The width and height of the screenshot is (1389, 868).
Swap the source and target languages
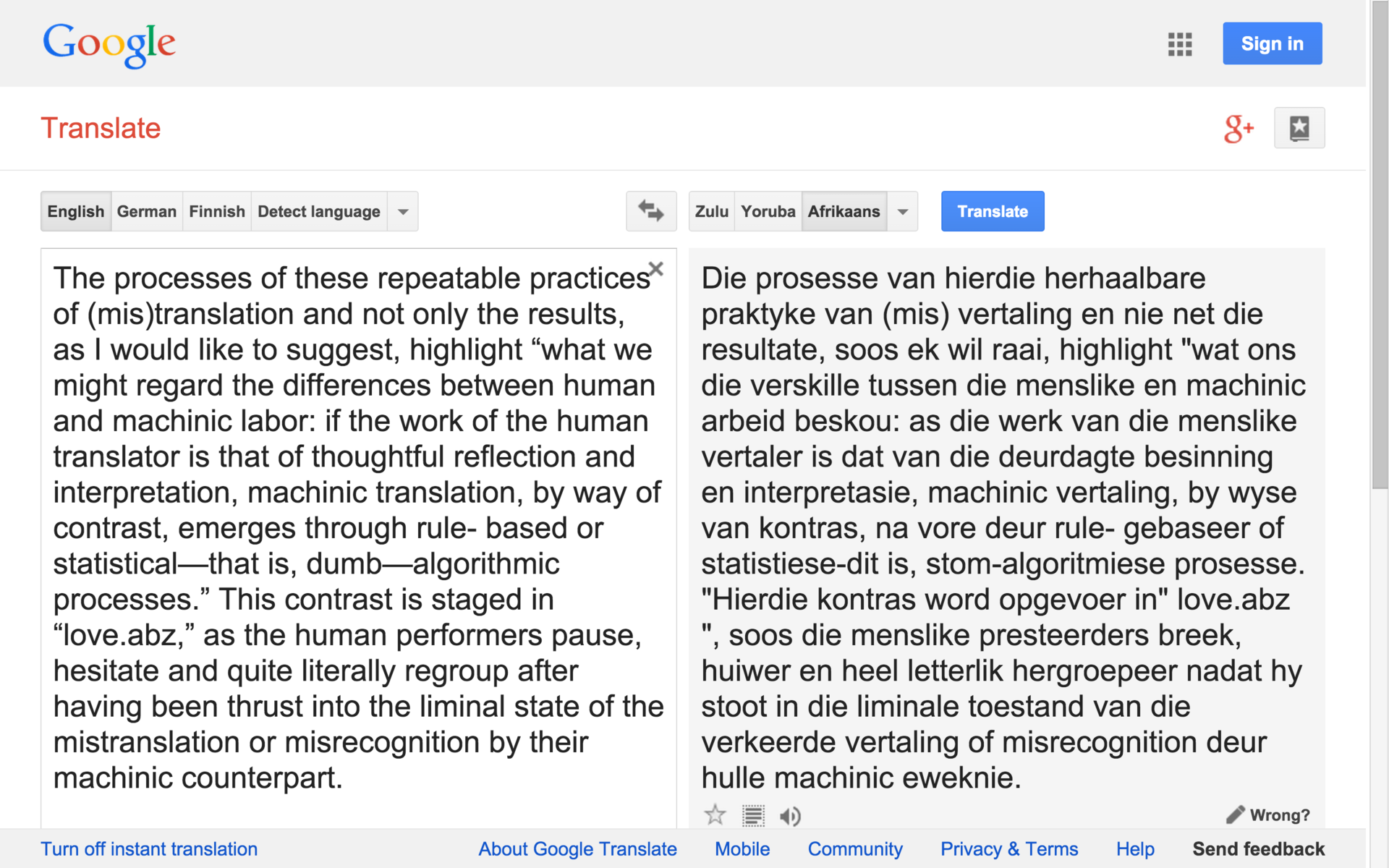[x=651, y=211]
